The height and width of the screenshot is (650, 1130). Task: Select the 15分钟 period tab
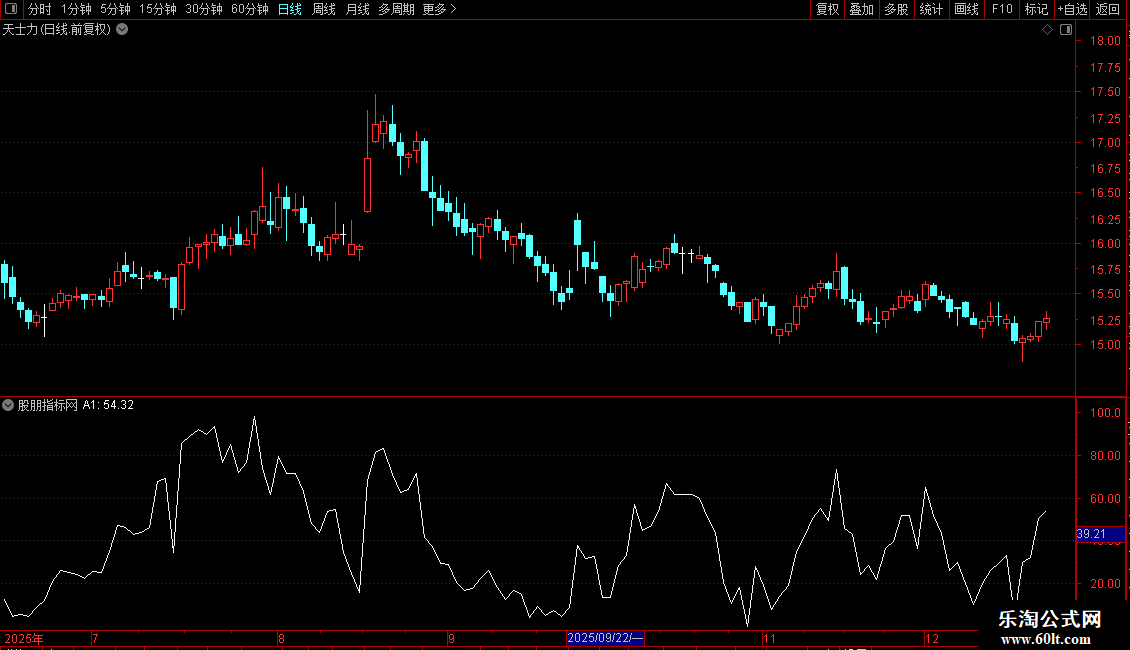[158, 9]
